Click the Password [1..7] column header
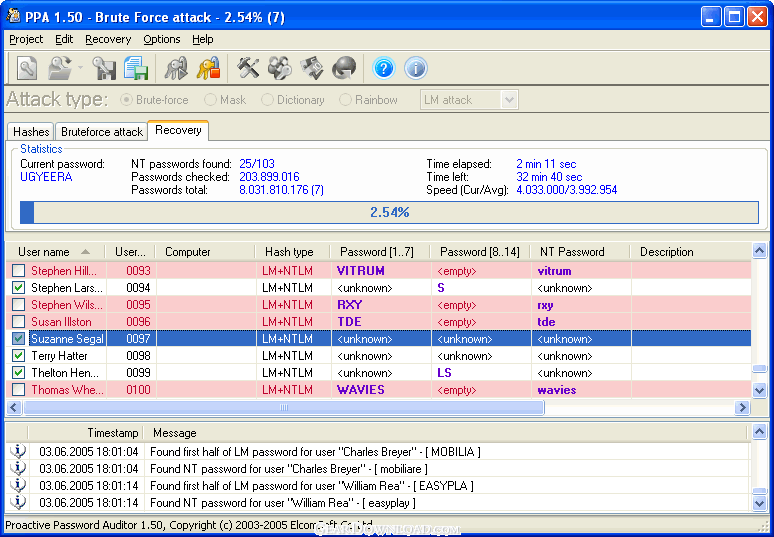The width and height of the screenshot is (774, 537). [380, 252]
